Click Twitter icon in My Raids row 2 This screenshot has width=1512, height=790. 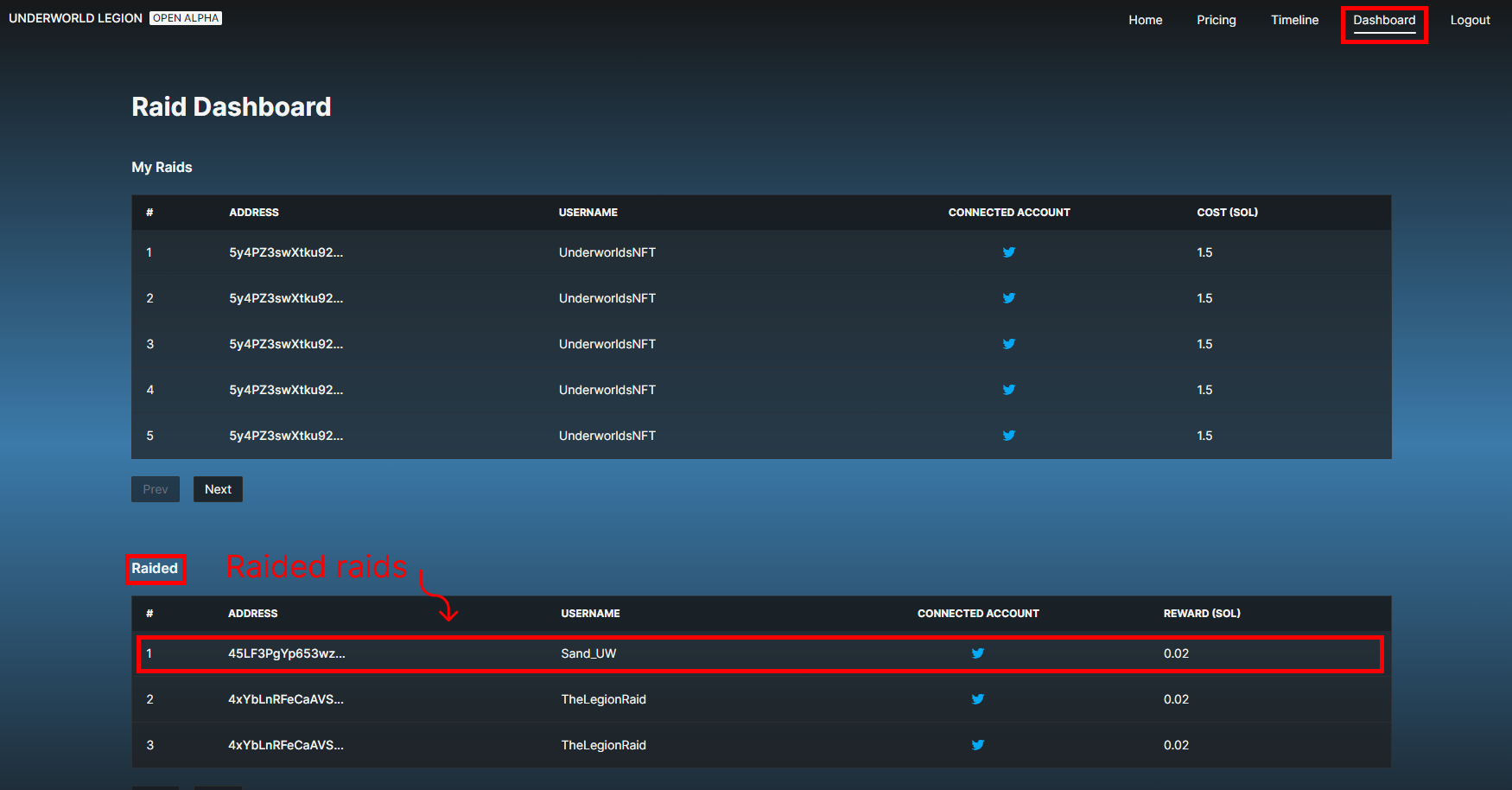(x=1008, y=298)
